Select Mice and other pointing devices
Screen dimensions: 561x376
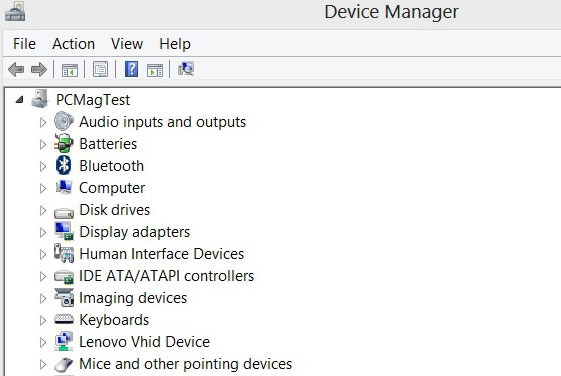pyautogui.click(x=185, y=364)
